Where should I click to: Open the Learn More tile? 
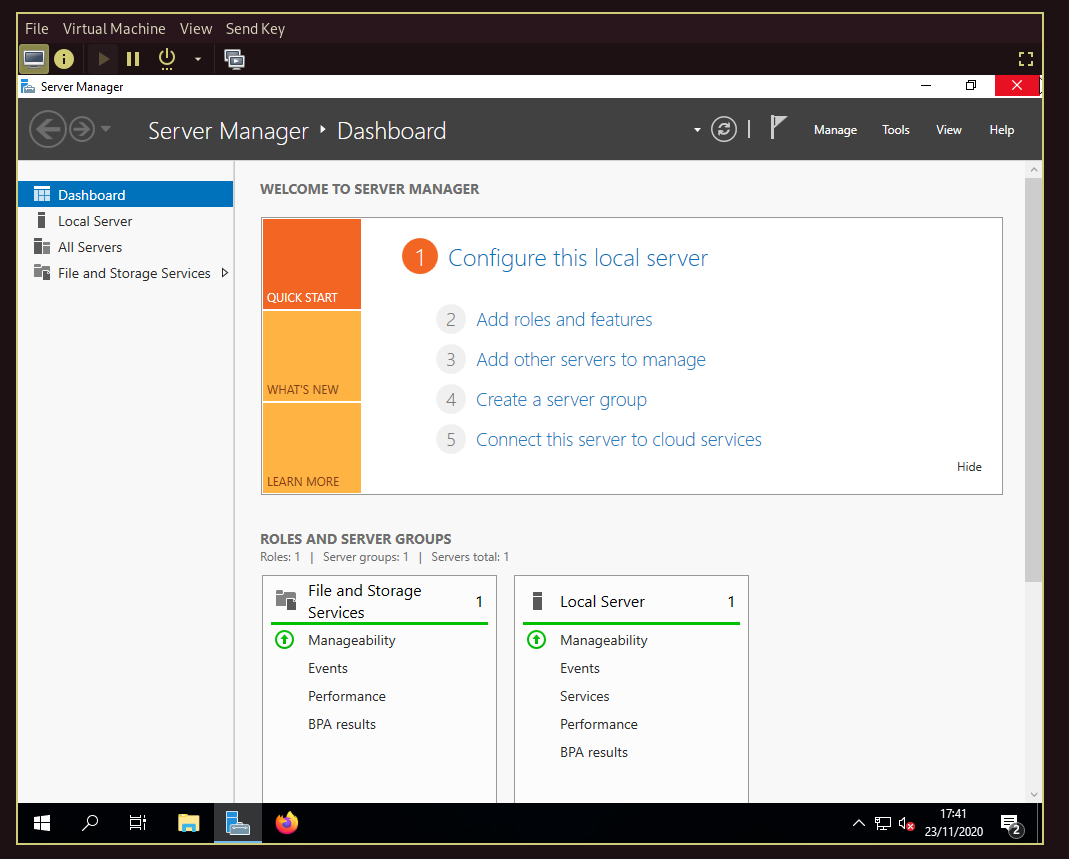coord(312,447)
